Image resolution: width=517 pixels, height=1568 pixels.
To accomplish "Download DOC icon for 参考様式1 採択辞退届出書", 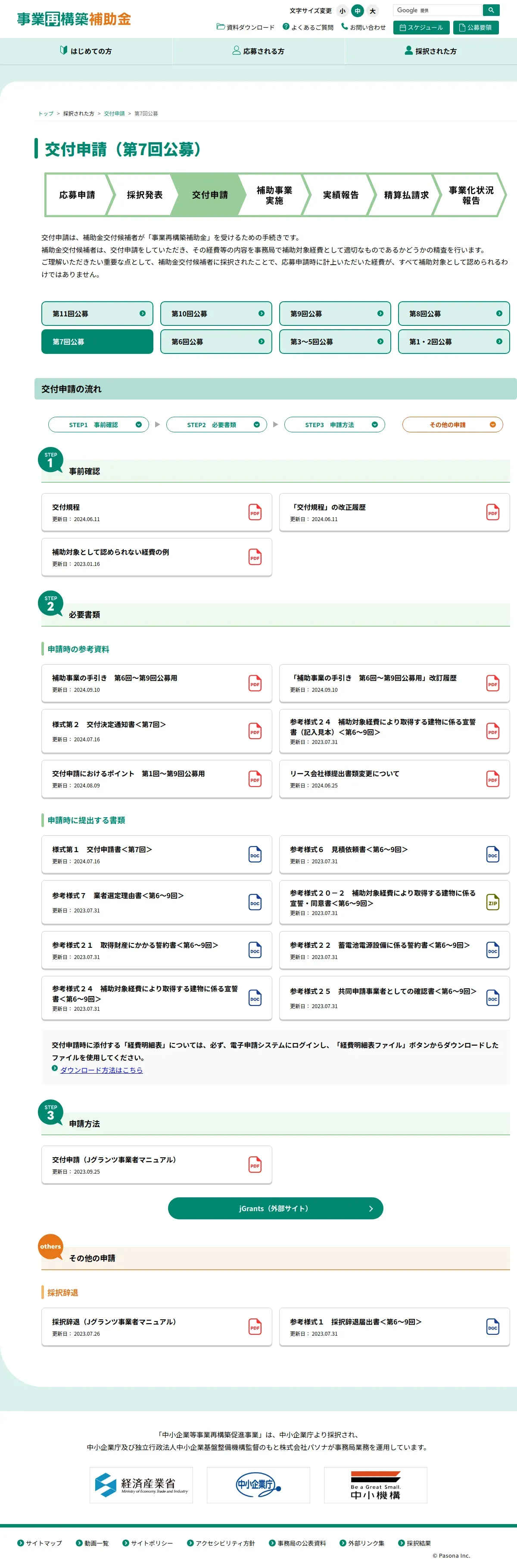I will click(x=493, y=1326).
